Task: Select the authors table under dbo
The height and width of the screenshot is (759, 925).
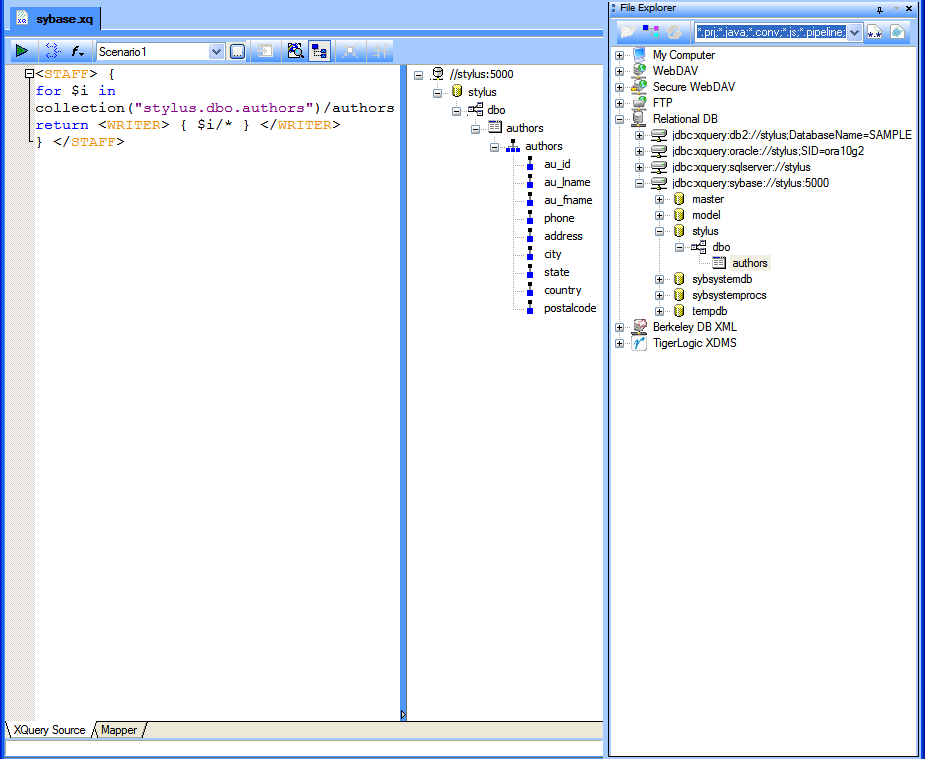Action: click(749, 262)
